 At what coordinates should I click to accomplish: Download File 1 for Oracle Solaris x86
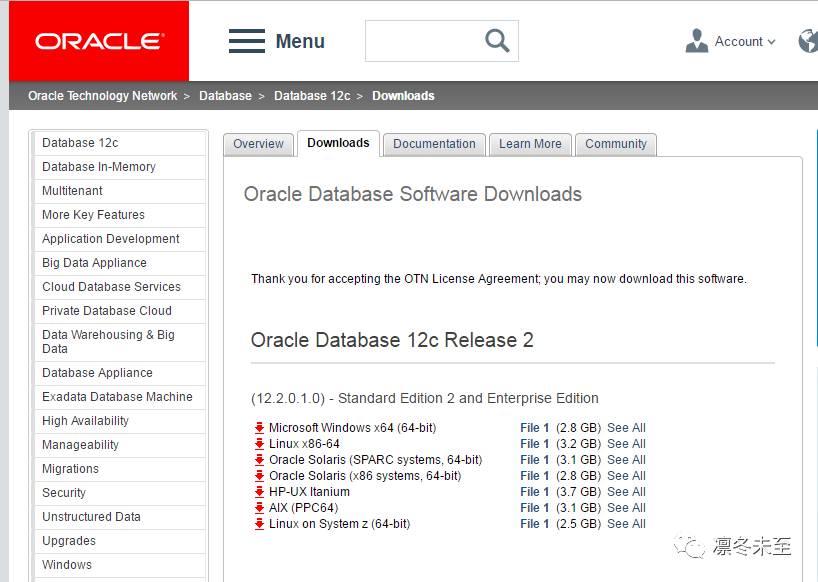(535, 476)
